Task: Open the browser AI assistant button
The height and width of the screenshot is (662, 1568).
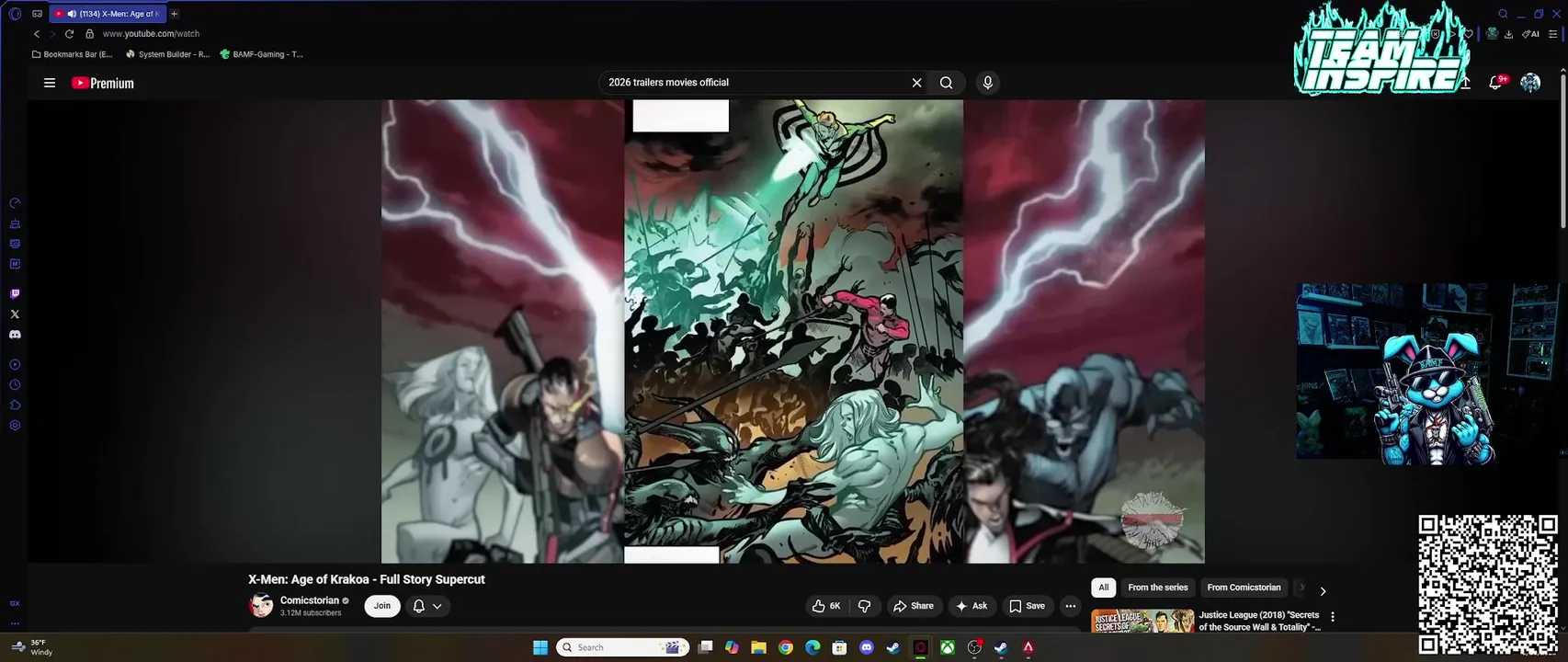Action: coord(1531,34)
